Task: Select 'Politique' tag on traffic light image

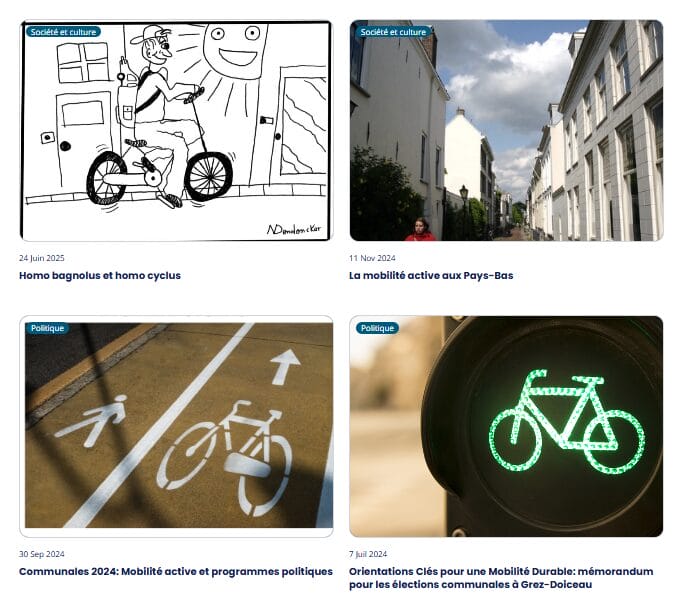Action: click(377, 328)
